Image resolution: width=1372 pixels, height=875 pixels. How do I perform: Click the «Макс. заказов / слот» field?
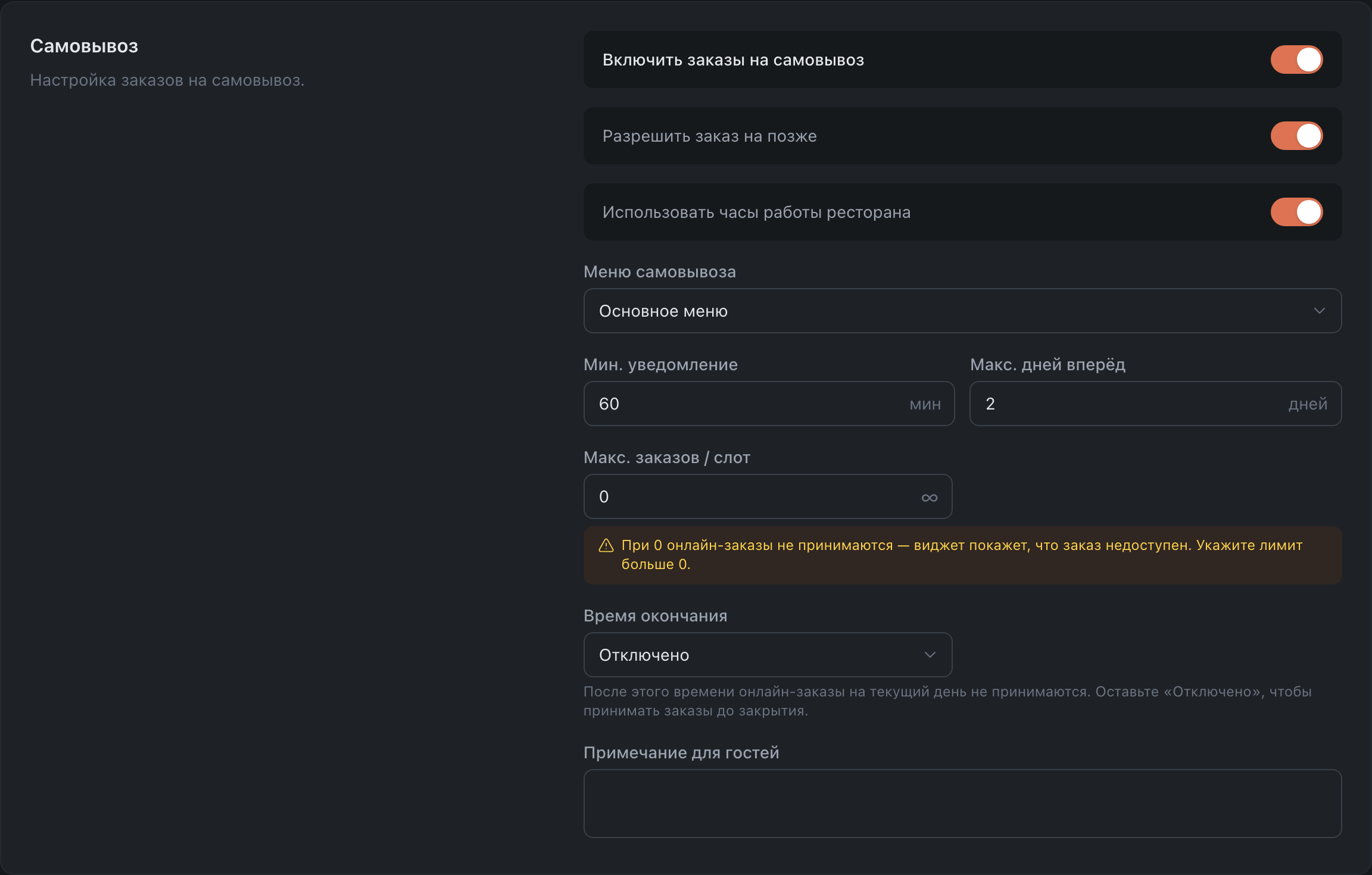[768, 496]
